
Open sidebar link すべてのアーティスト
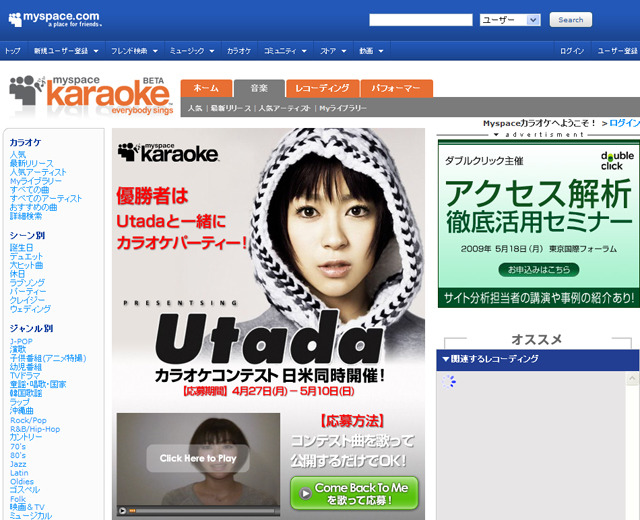tap(46, 199)
